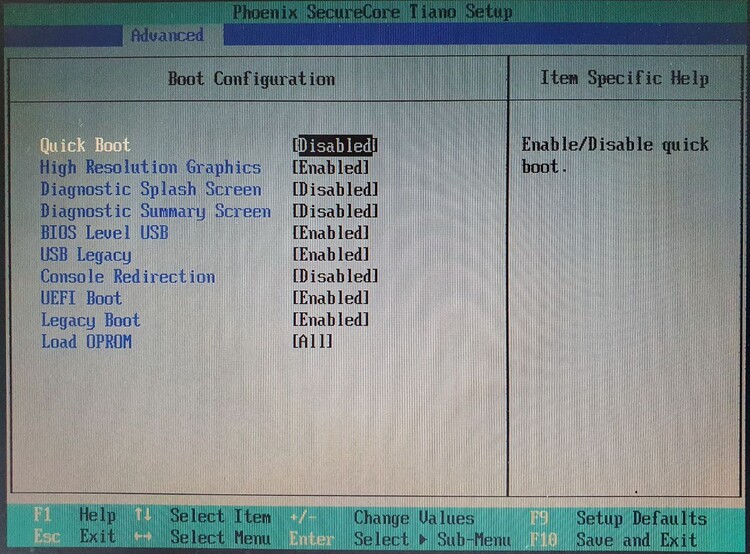The width and height of the screenshot is (750, 554).
Task: Click the Boot Configuration heading
Action: (251, 79)
